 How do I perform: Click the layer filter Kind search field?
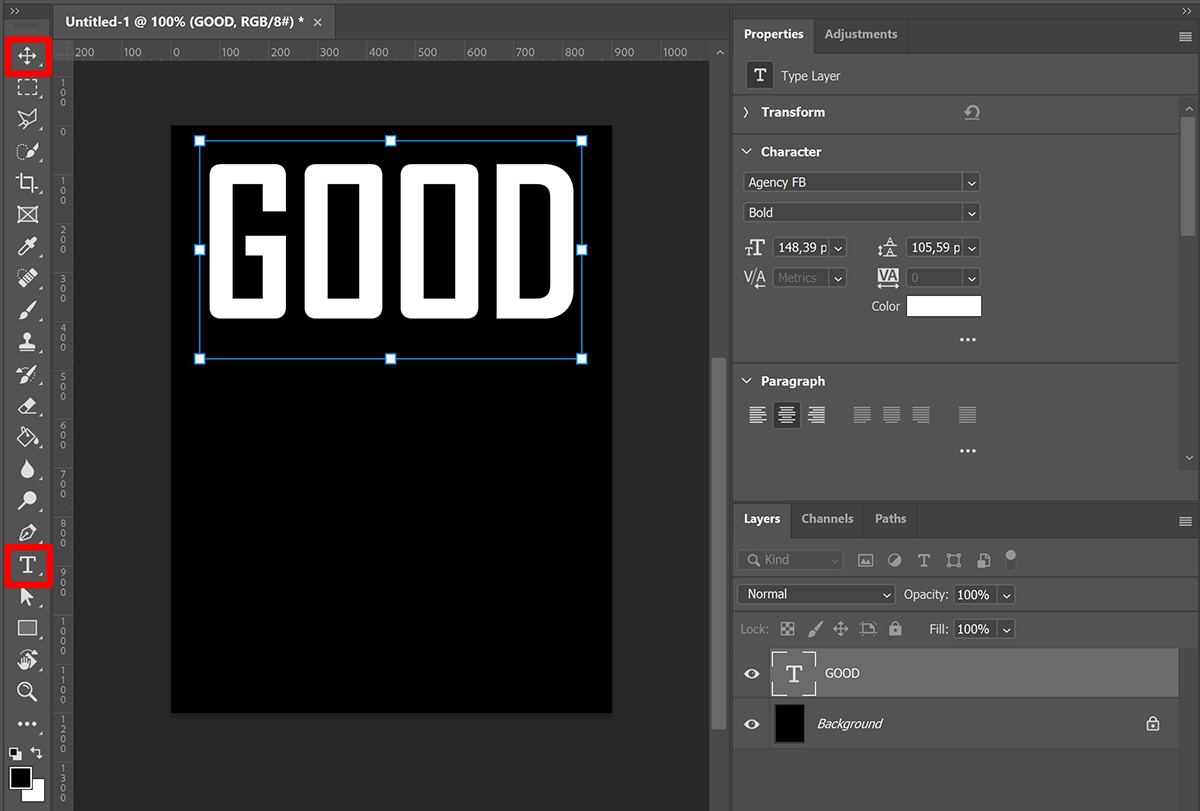(x=790, y=560)
